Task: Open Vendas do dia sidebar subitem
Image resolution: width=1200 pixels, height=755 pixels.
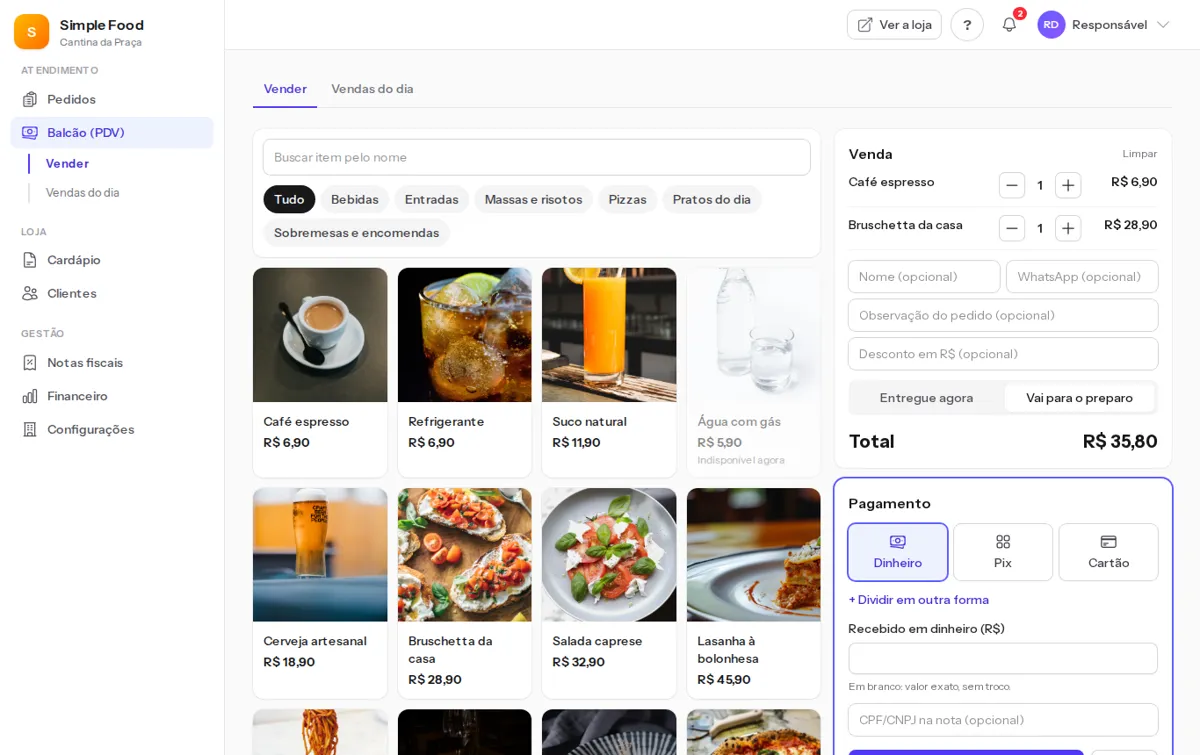Action: (x=82, y=192)
